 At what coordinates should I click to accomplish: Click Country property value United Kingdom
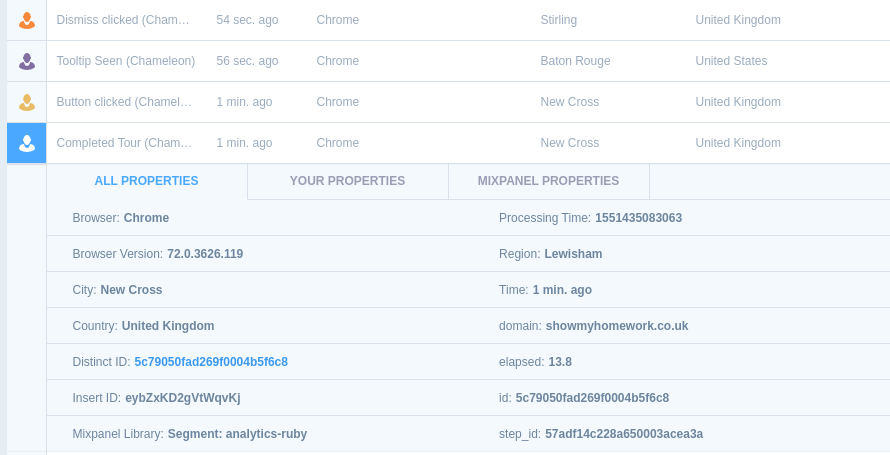coord(168,326)
